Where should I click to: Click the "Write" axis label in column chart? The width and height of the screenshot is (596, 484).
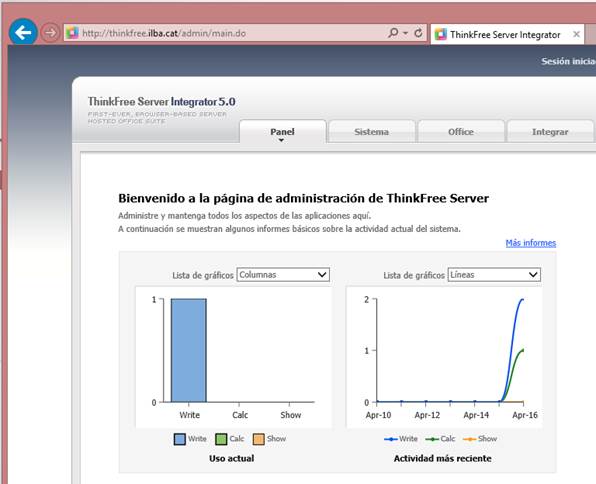coord(189,415)
